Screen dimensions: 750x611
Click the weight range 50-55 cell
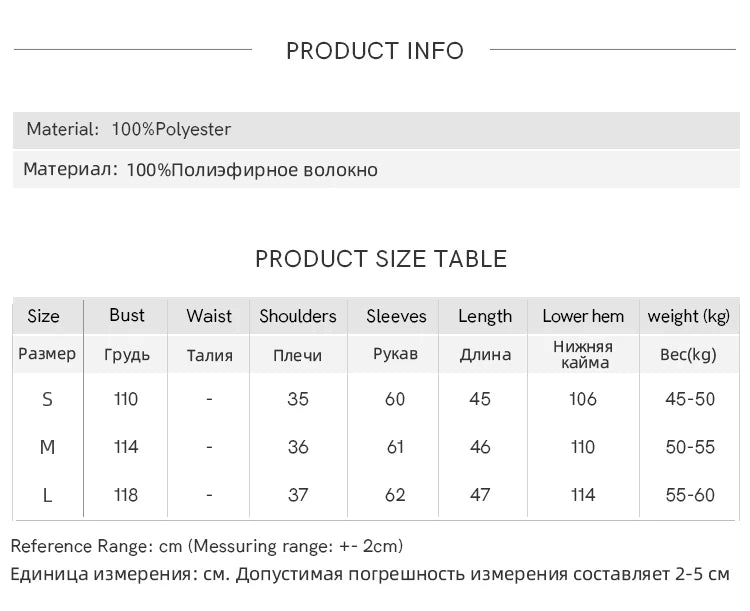(x=690, y=447)
